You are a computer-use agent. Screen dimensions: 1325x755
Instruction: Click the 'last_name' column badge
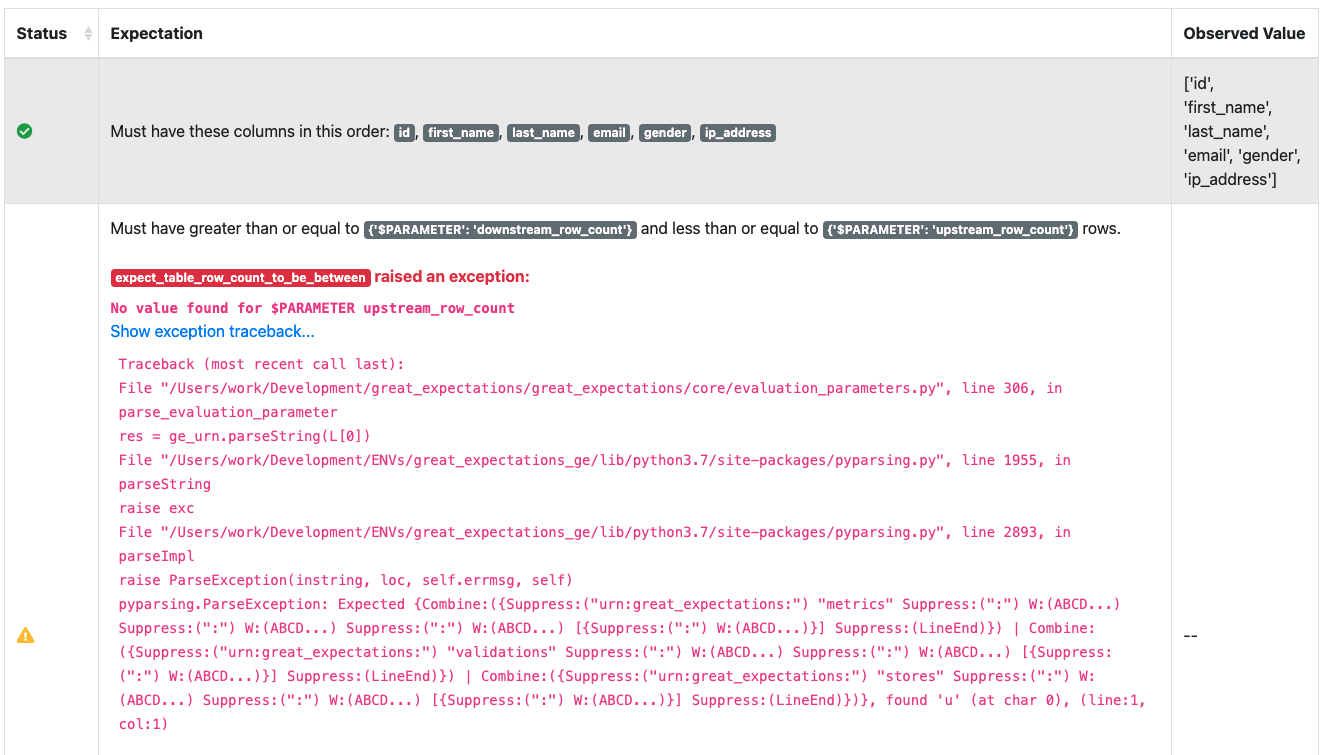tap(544, 132)
